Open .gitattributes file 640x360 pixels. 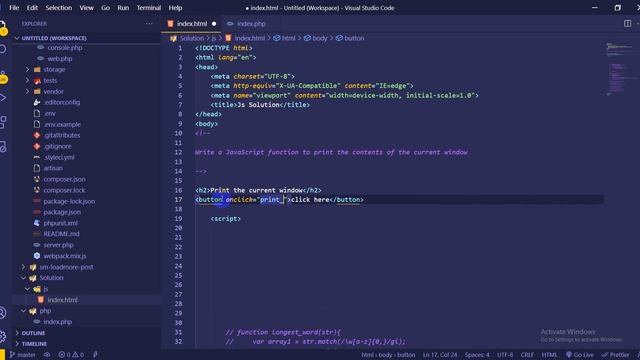[x=62, y=135]
